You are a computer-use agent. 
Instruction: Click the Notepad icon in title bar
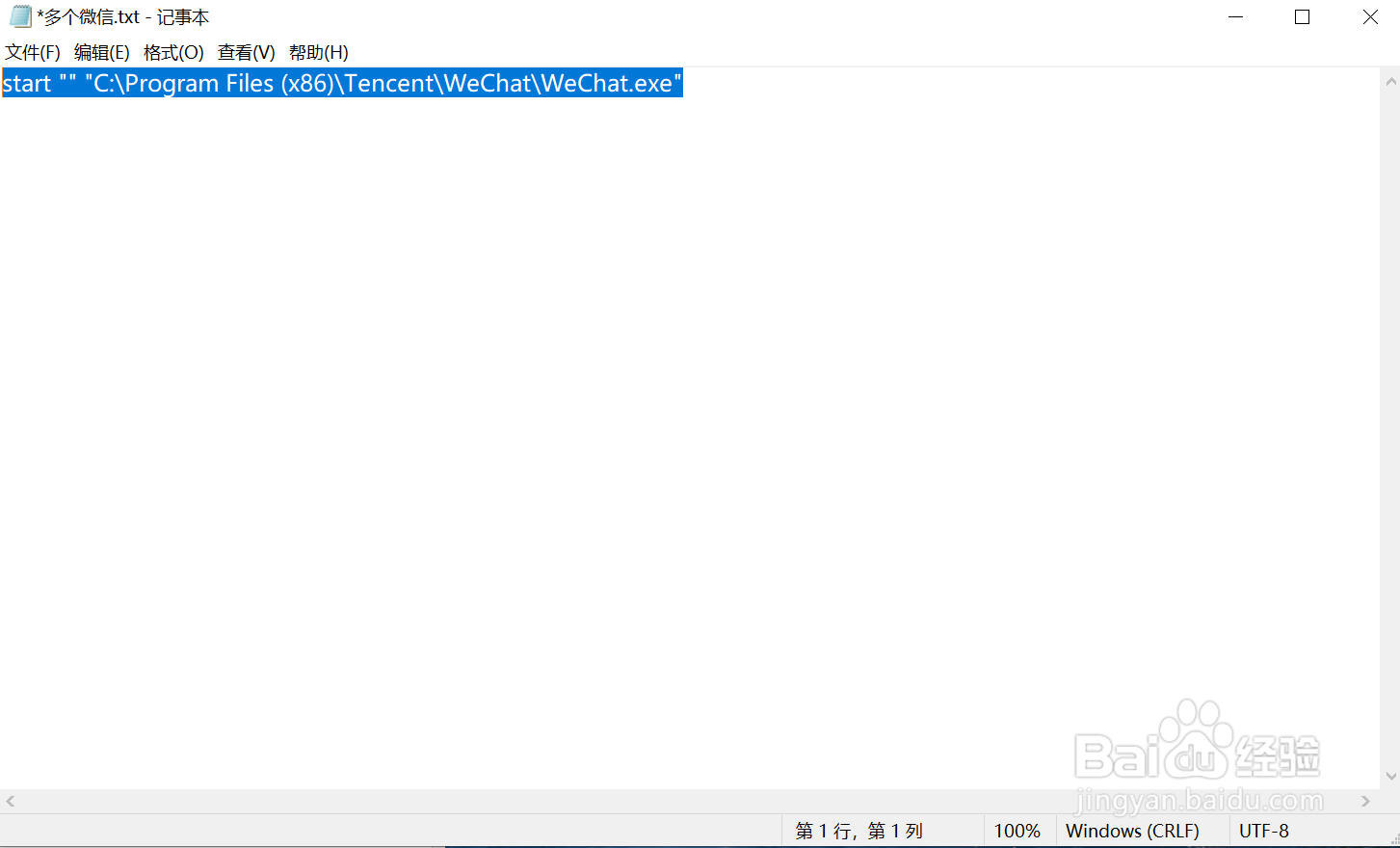coord(20,16)
